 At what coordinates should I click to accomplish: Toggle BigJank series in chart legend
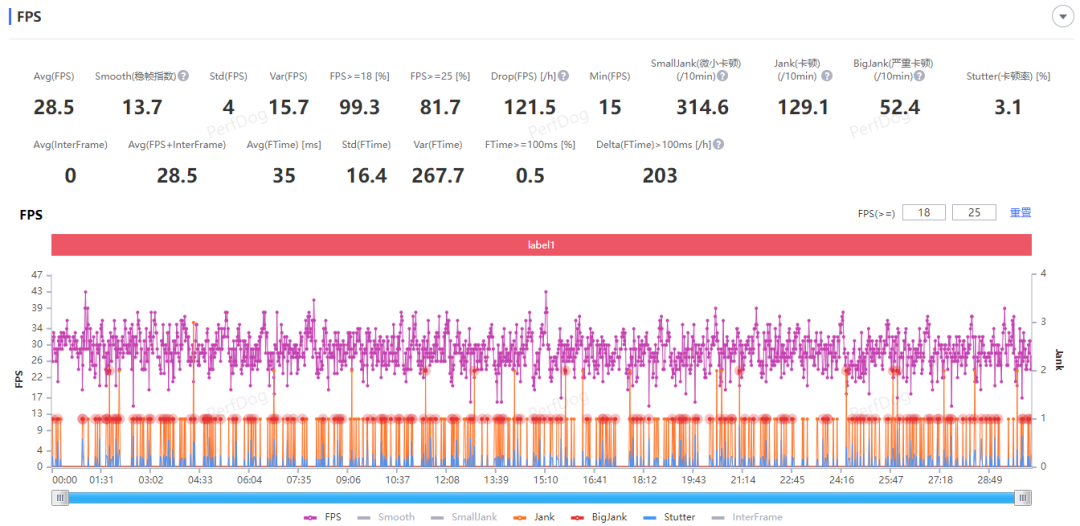click(x=598, y=517)
